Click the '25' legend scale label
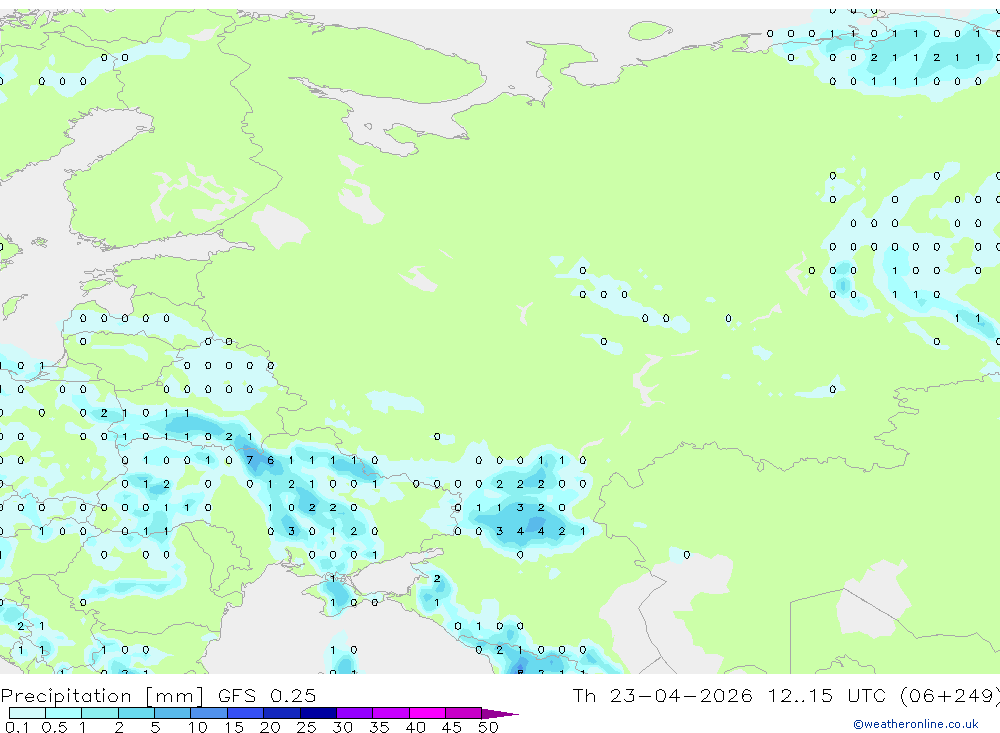The image size is (1000, 733). click(306, 727)
